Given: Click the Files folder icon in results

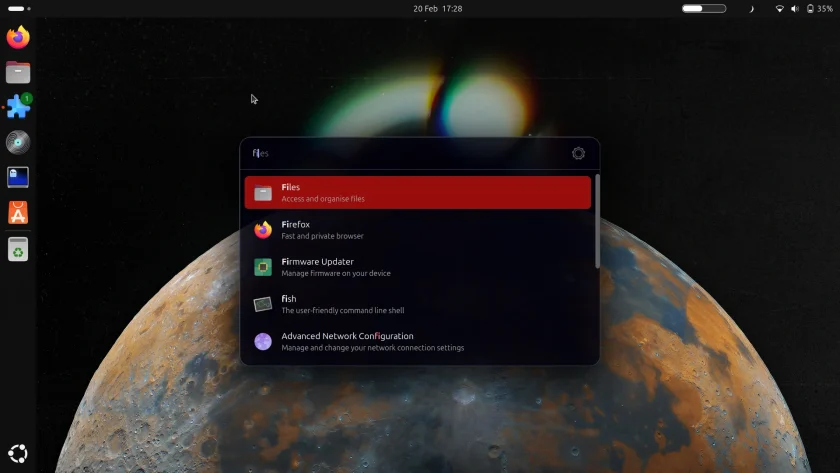Looking at the screenshot, I should click(x=263, y=192).
